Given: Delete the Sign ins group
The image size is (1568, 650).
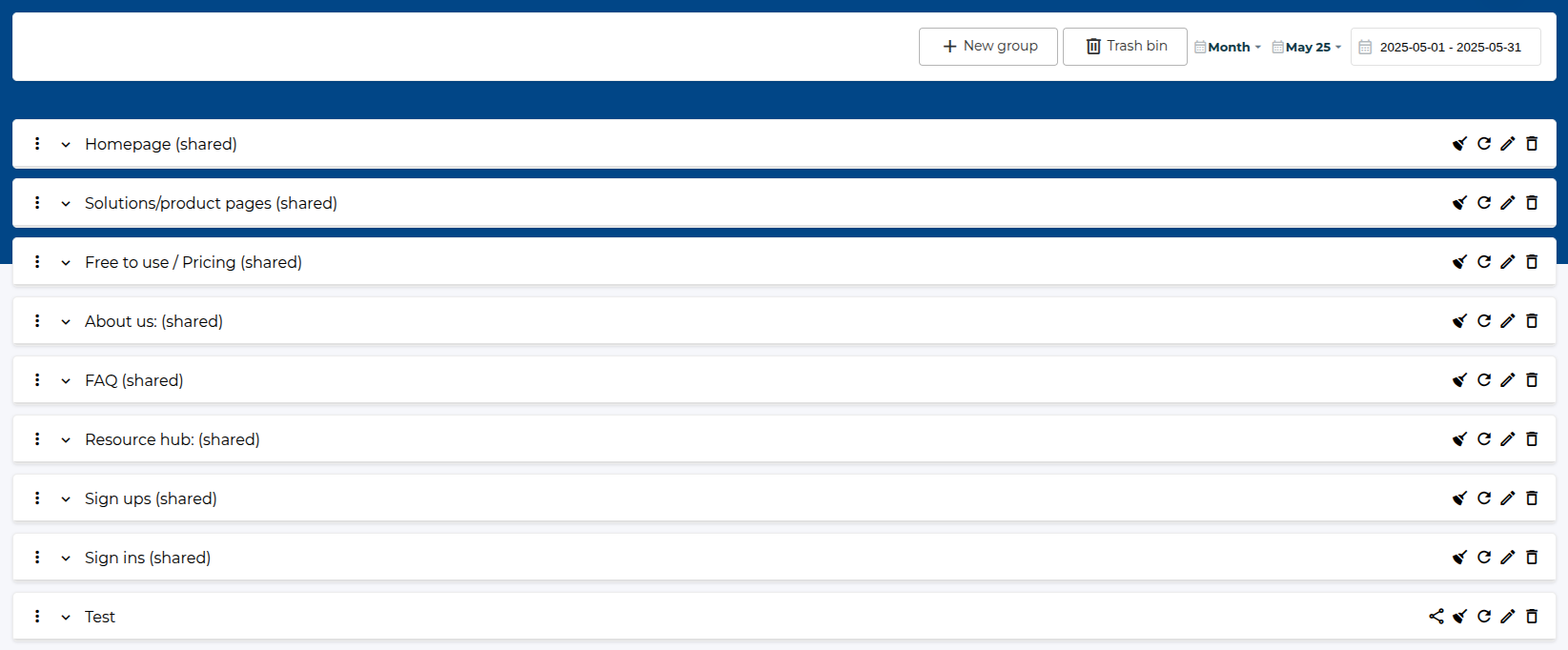Looking at the screenshot, I should point(1532,558).
